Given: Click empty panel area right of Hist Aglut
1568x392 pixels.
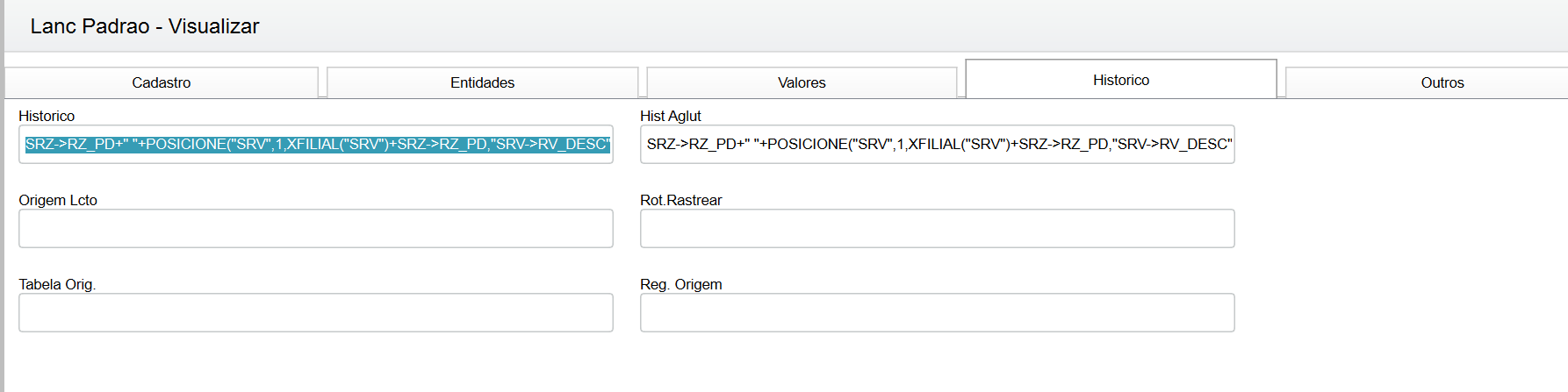Looking at the screenshot, I should coord(1396,145).
